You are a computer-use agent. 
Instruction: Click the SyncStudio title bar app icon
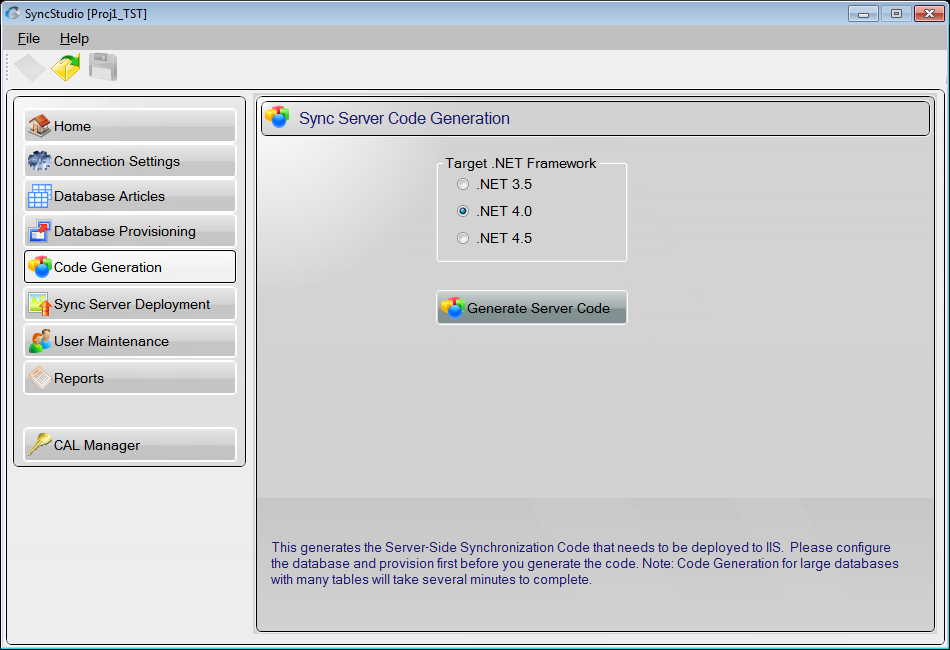[x=13, y=13]
